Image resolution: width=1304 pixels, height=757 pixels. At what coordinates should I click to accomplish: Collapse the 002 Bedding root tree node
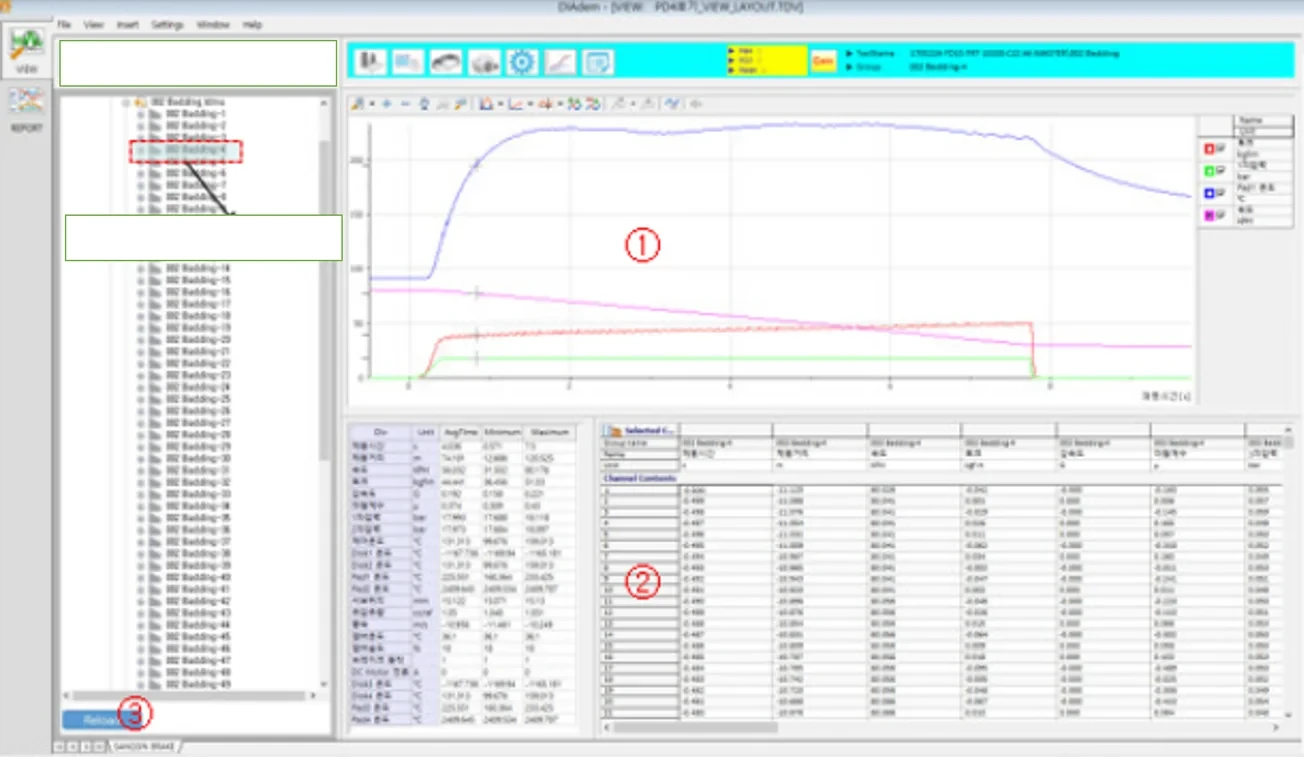point(127,102)
